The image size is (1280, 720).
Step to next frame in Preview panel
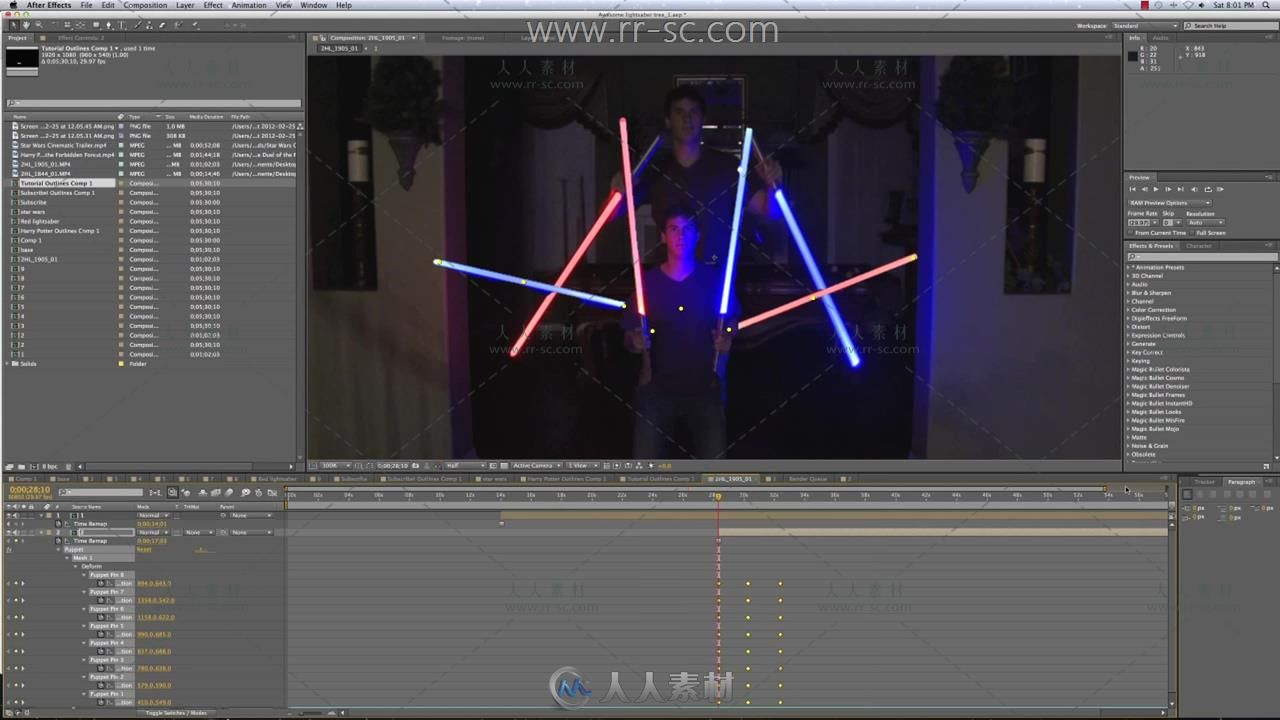(x=1168, y=189)
